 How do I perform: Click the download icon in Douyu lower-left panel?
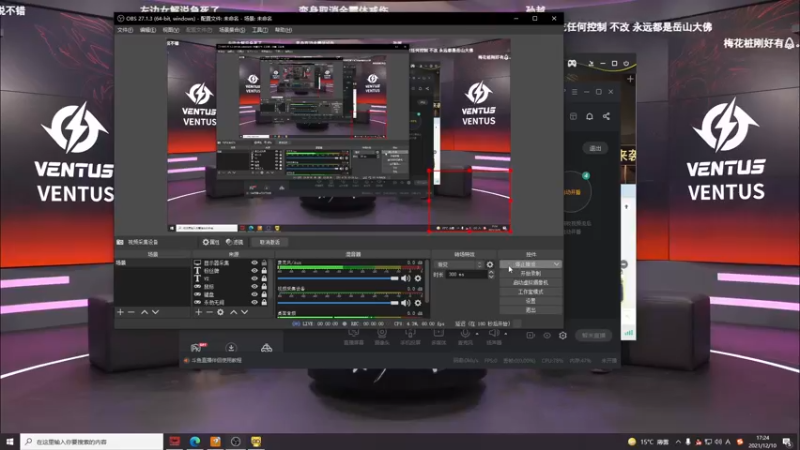231,348
